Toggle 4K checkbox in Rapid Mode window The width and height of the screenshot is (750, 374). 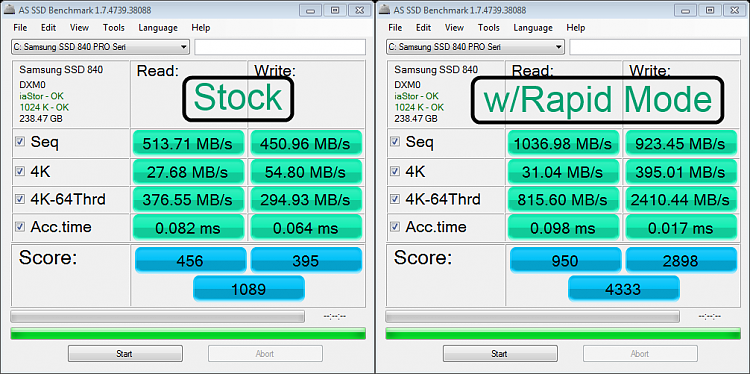click(x=395, y=171)
